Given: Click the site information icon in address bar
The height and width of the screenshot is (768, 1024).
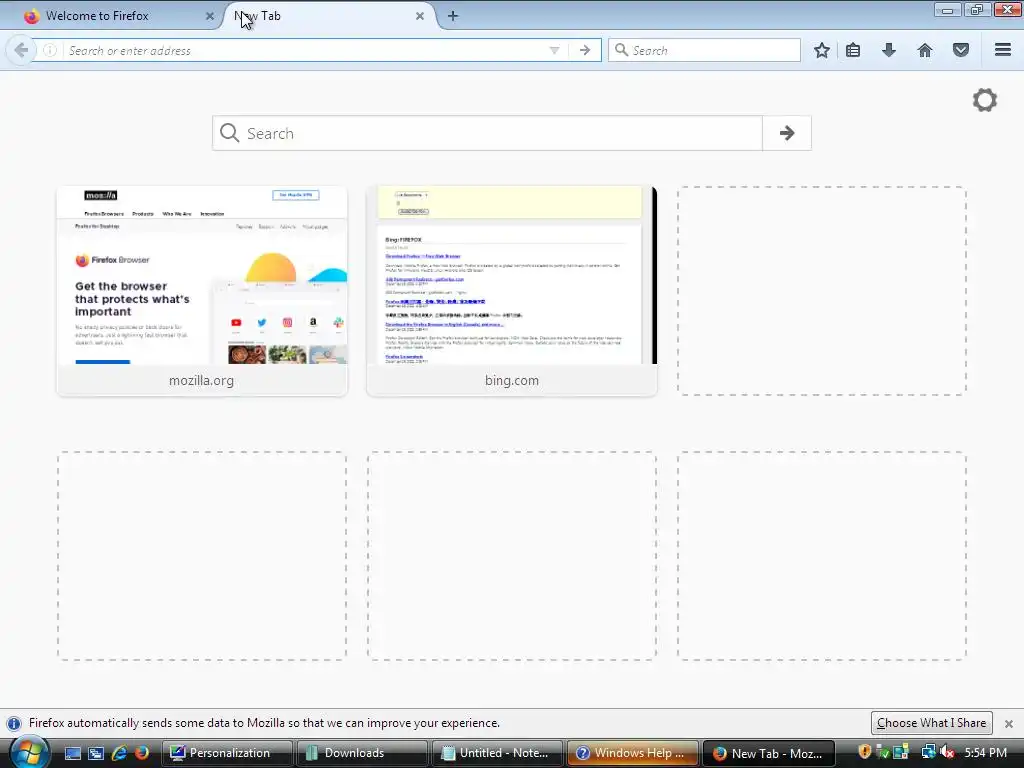Looking at the screenshot, I should coord(50,50).
